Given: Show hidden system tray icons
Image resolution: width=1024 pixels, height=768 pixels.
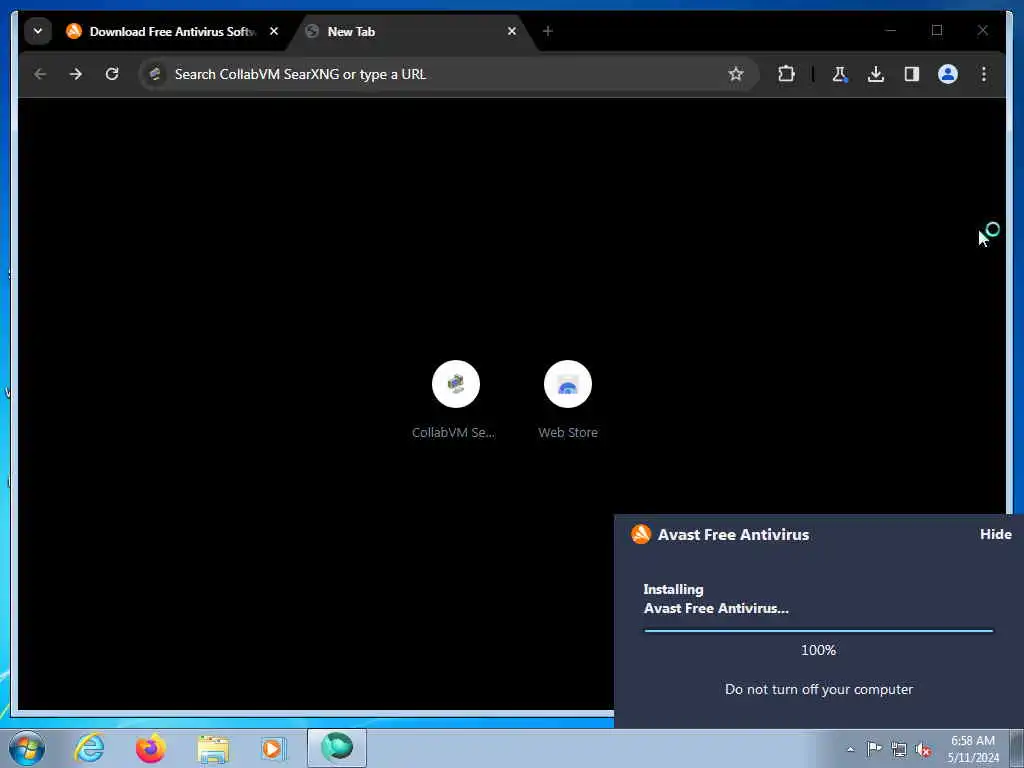Looking at the screenshot, I should coord(850,750).
